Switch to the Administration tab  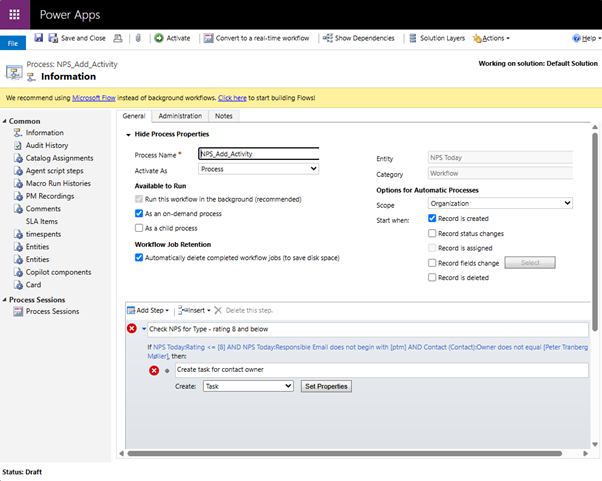point(180,116)
